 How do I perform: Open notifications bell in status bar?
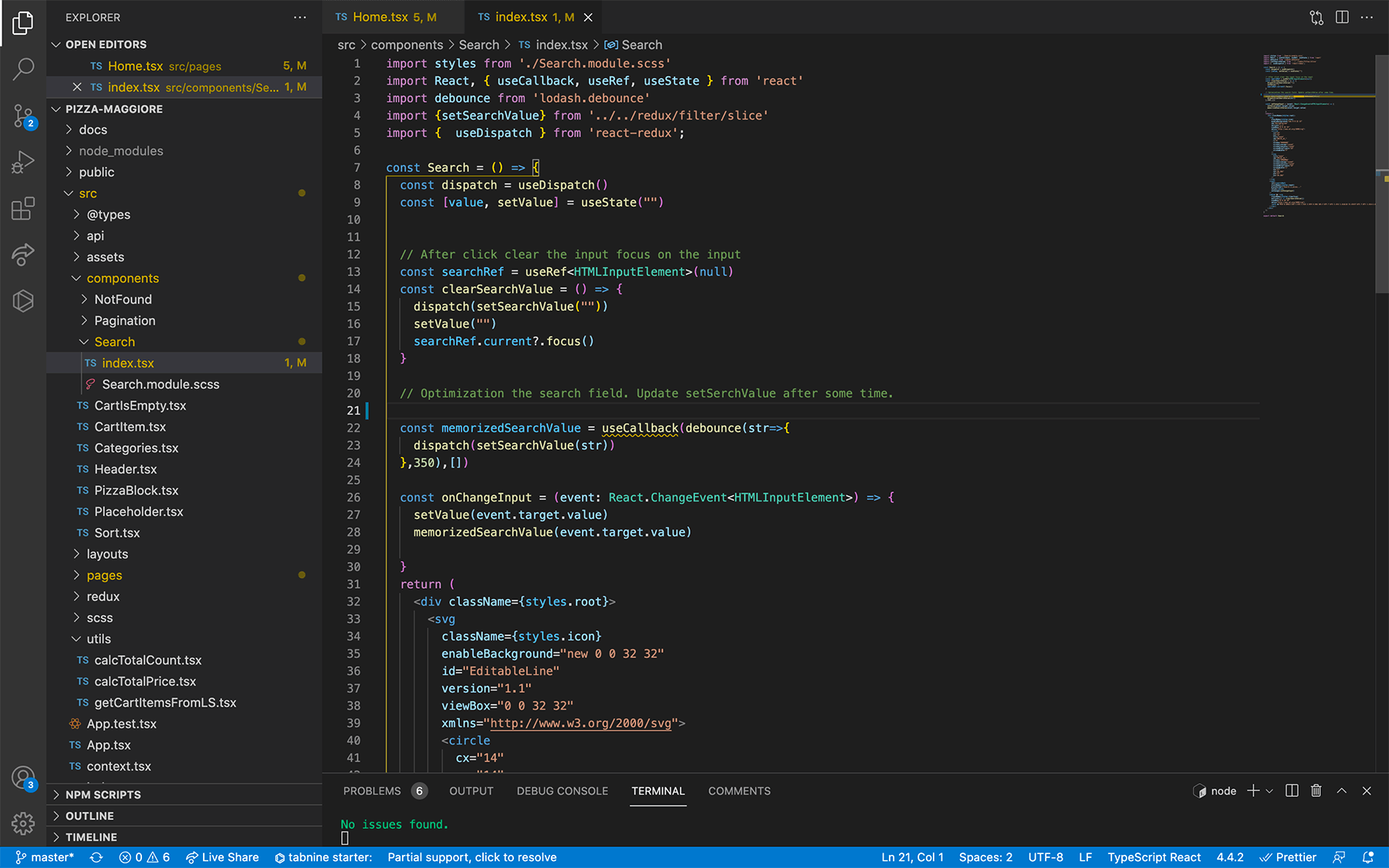coord(1368,857)
